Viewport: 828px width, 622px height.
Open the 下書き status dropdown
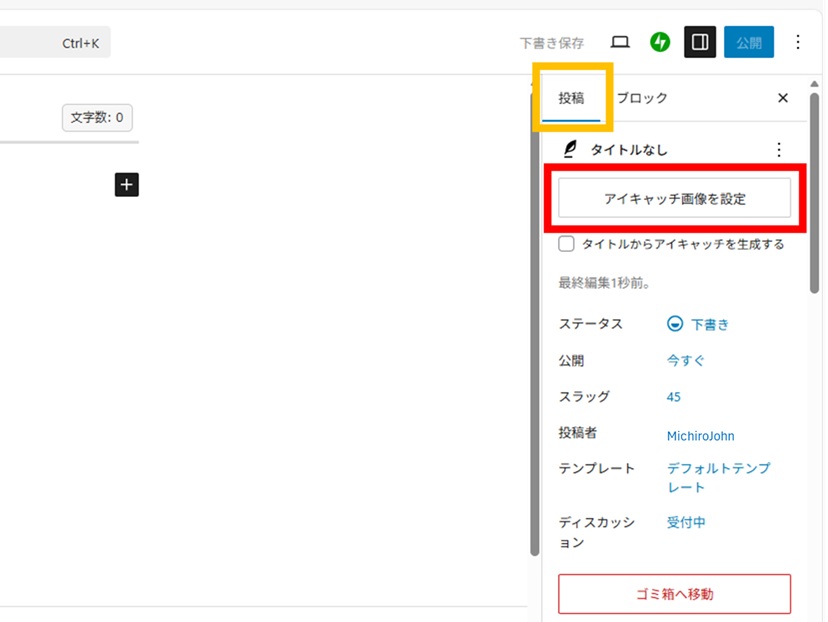699,324
